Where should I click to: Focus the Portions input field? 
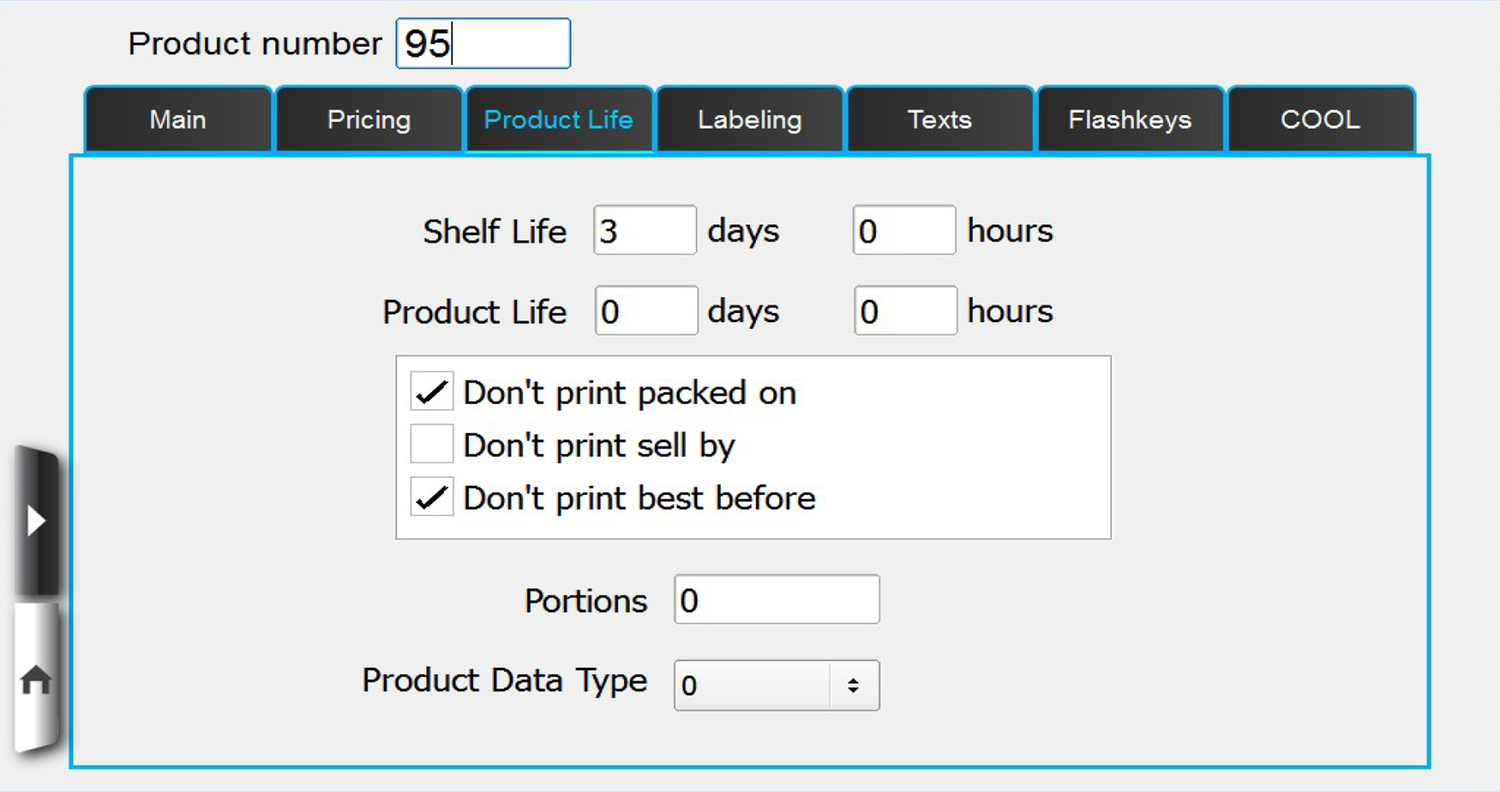[x=777, y=600]
